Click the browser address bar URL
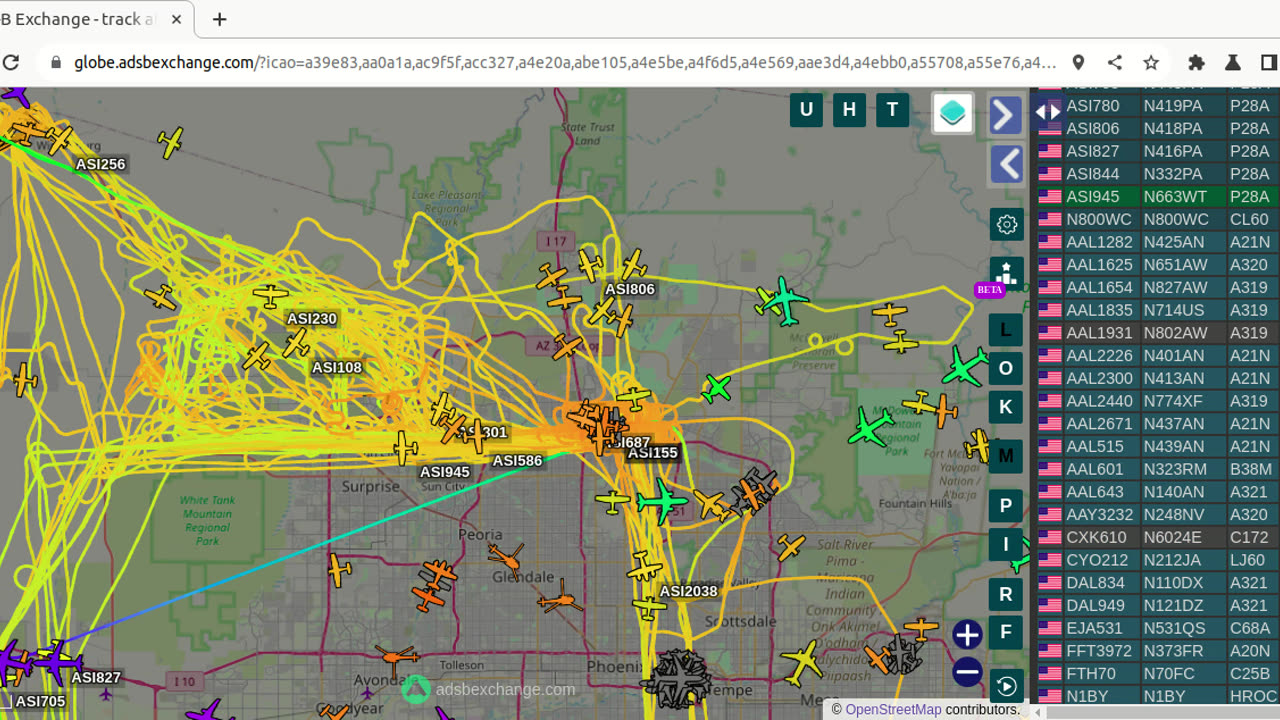The height and width of the screenshot is (720, 1280). click(564, 62)
